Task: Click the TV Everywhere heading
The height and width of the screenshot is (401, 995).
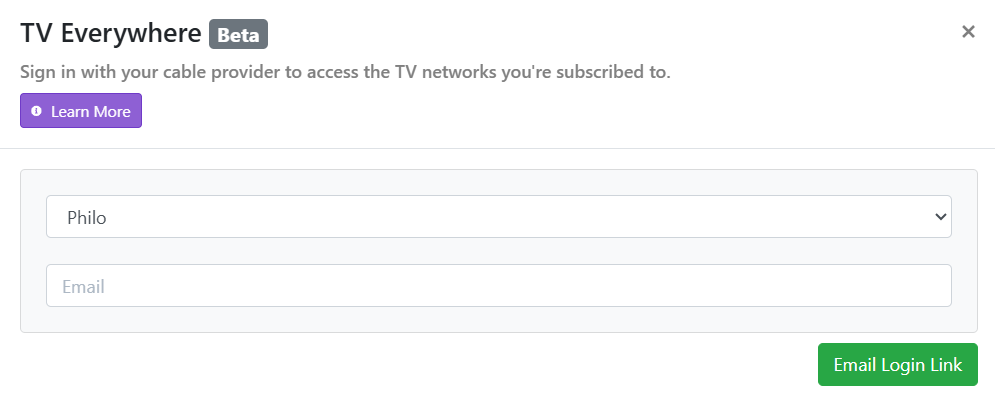Action: pos(110,34)
